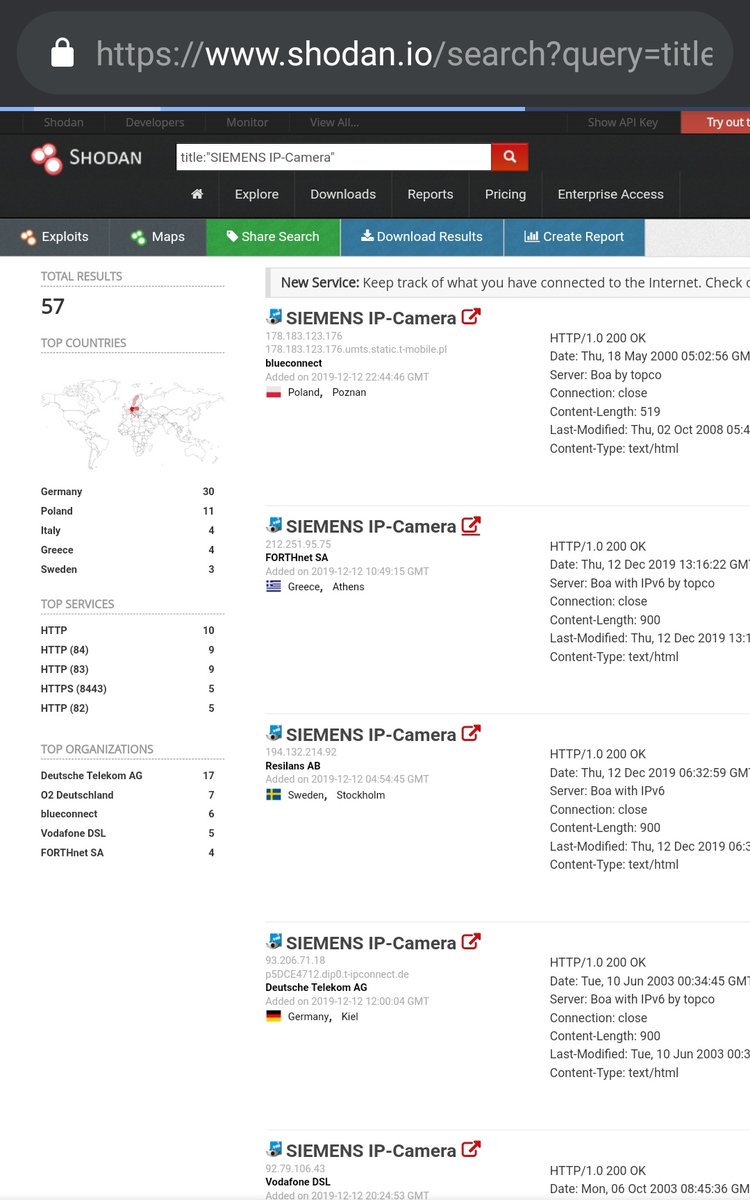Click the Sweden flag icon in results

coord(273,795)
